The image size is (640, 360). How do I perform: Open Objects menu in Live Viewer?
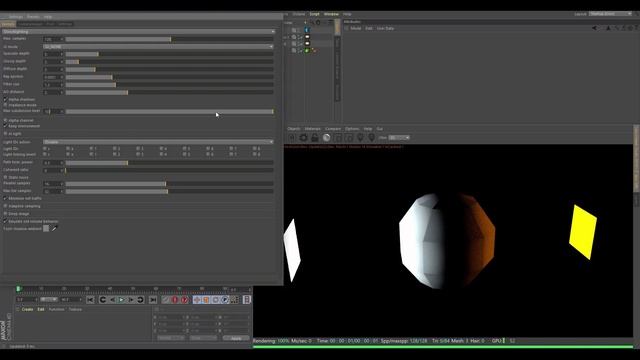[293, 129]
